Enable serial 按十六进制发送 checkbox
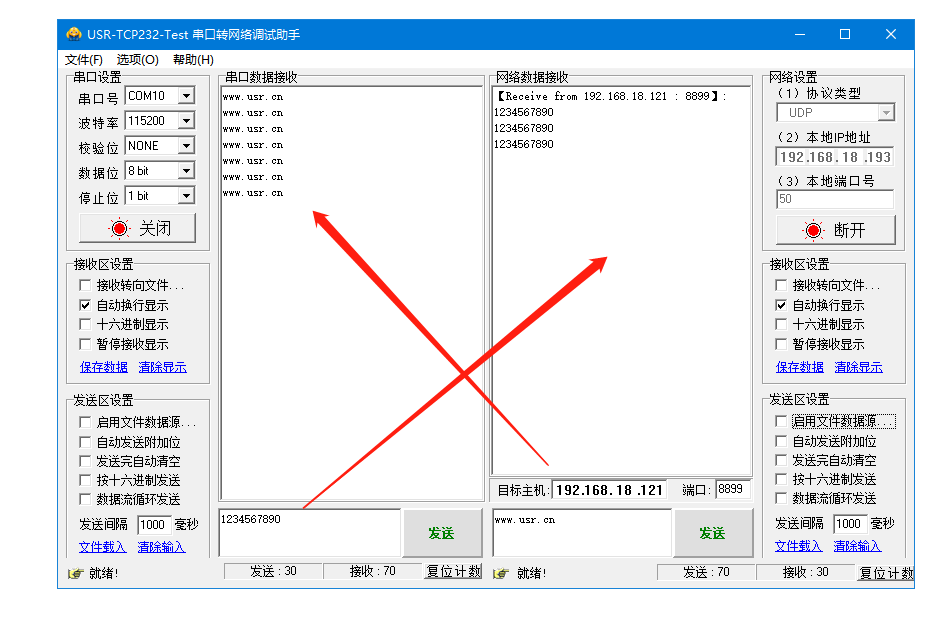Screen dimensions: 950x634 coord(85,480)
